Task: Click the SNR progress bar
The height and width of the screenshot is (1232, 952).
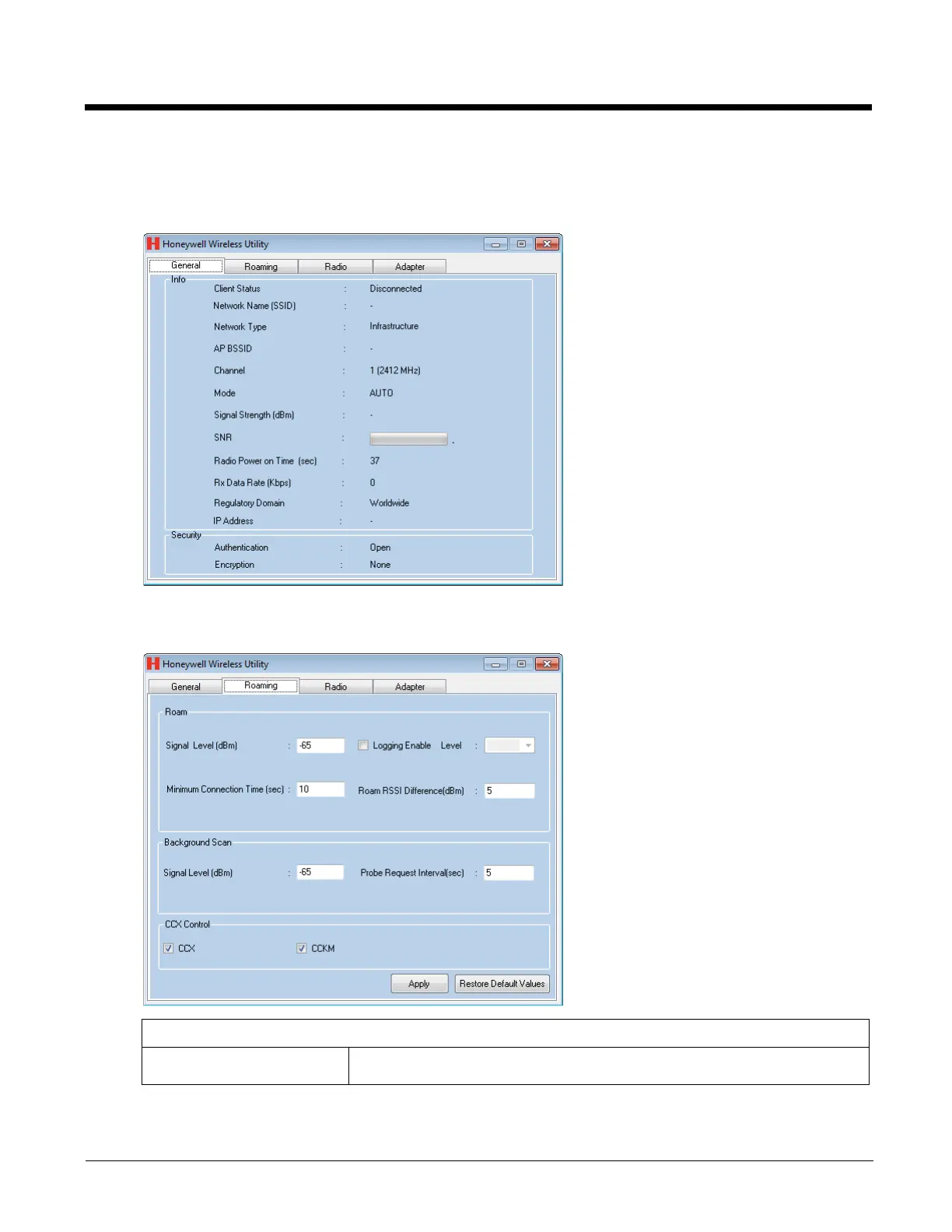Action: (x=408, y=439)
